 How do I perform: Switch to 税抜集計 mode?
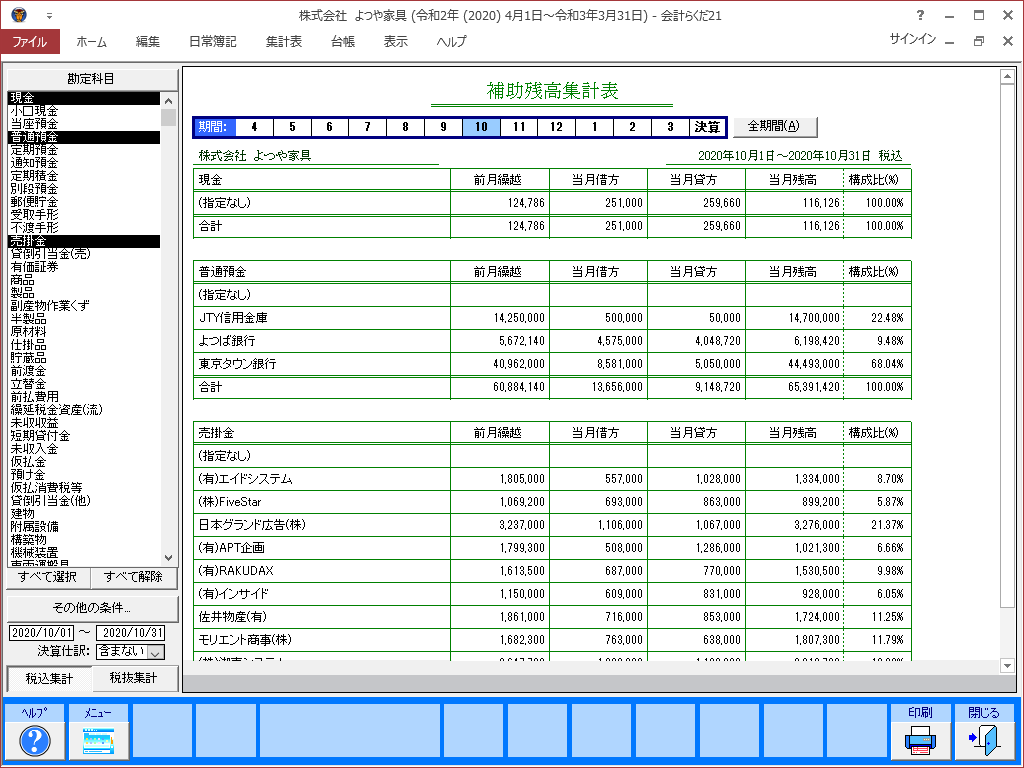click(135, 679)
